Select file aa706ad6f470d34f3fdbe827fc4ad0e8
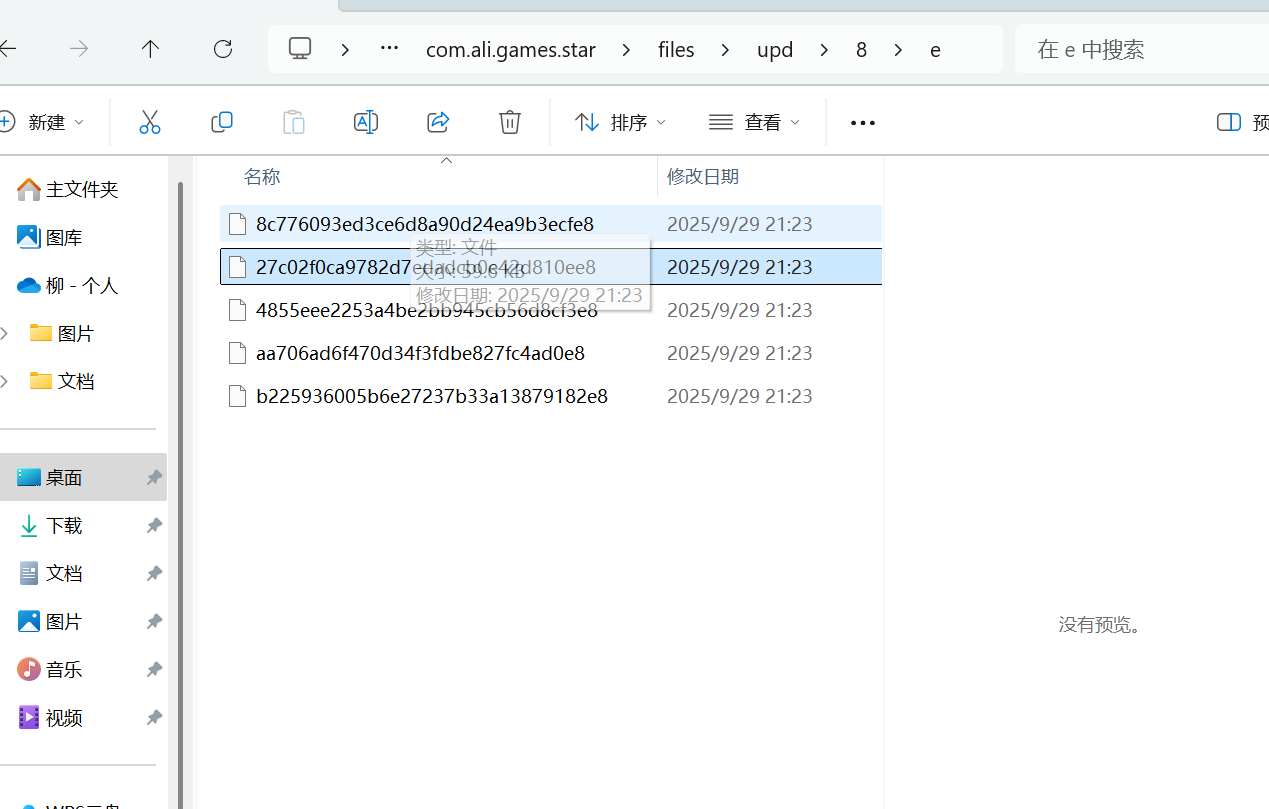The width and height of the screenshot is (1269, 809). (x=420, y=353)
